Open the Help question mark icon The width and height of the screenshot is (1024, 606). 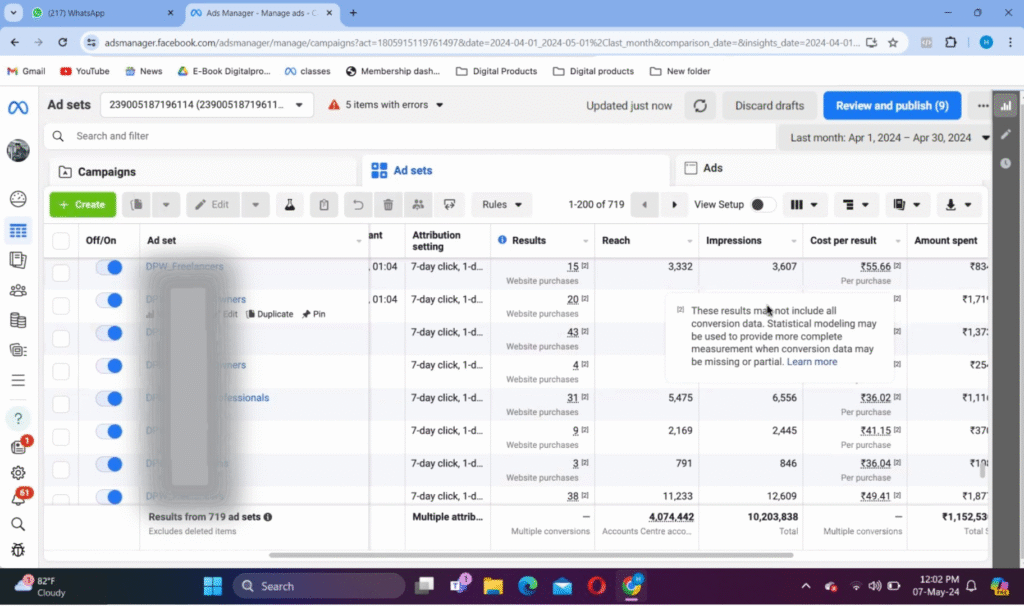point(18,418)
